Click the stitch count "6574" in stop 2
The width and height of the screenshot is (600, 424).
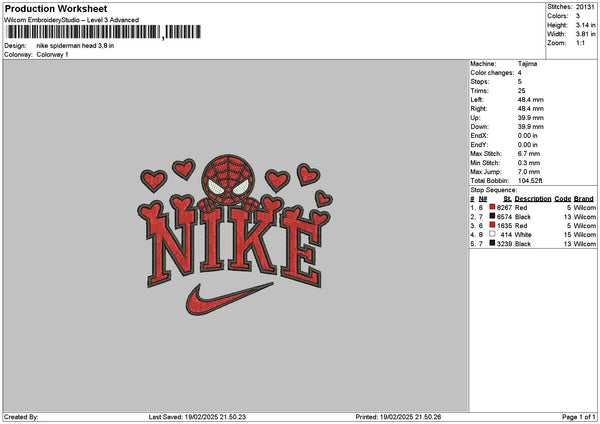click(504, 217)
